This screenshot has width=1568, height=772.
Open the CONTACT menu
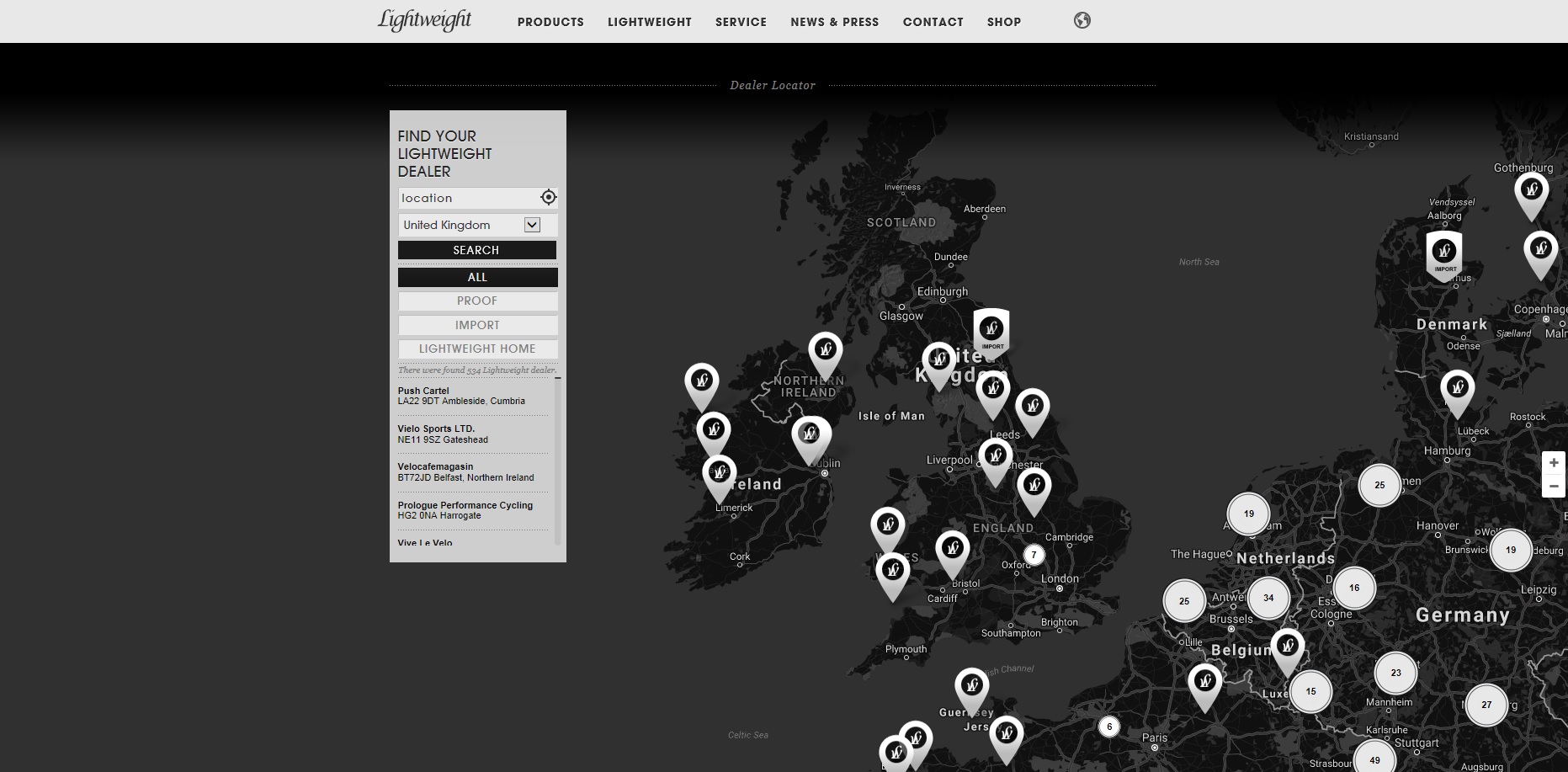click(933, 22)
